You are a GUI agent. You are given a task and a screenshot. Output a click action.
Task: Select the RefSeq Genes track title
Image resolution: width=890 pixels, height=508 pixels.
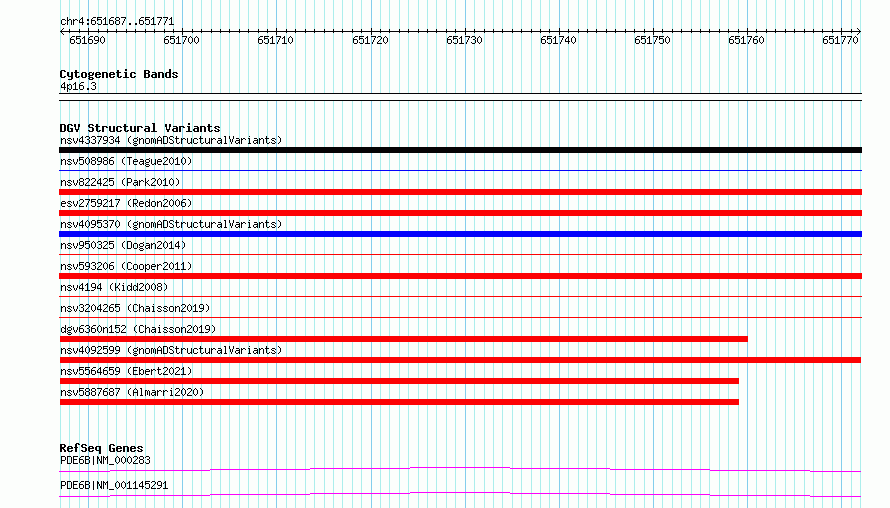[x=101, y=448]
